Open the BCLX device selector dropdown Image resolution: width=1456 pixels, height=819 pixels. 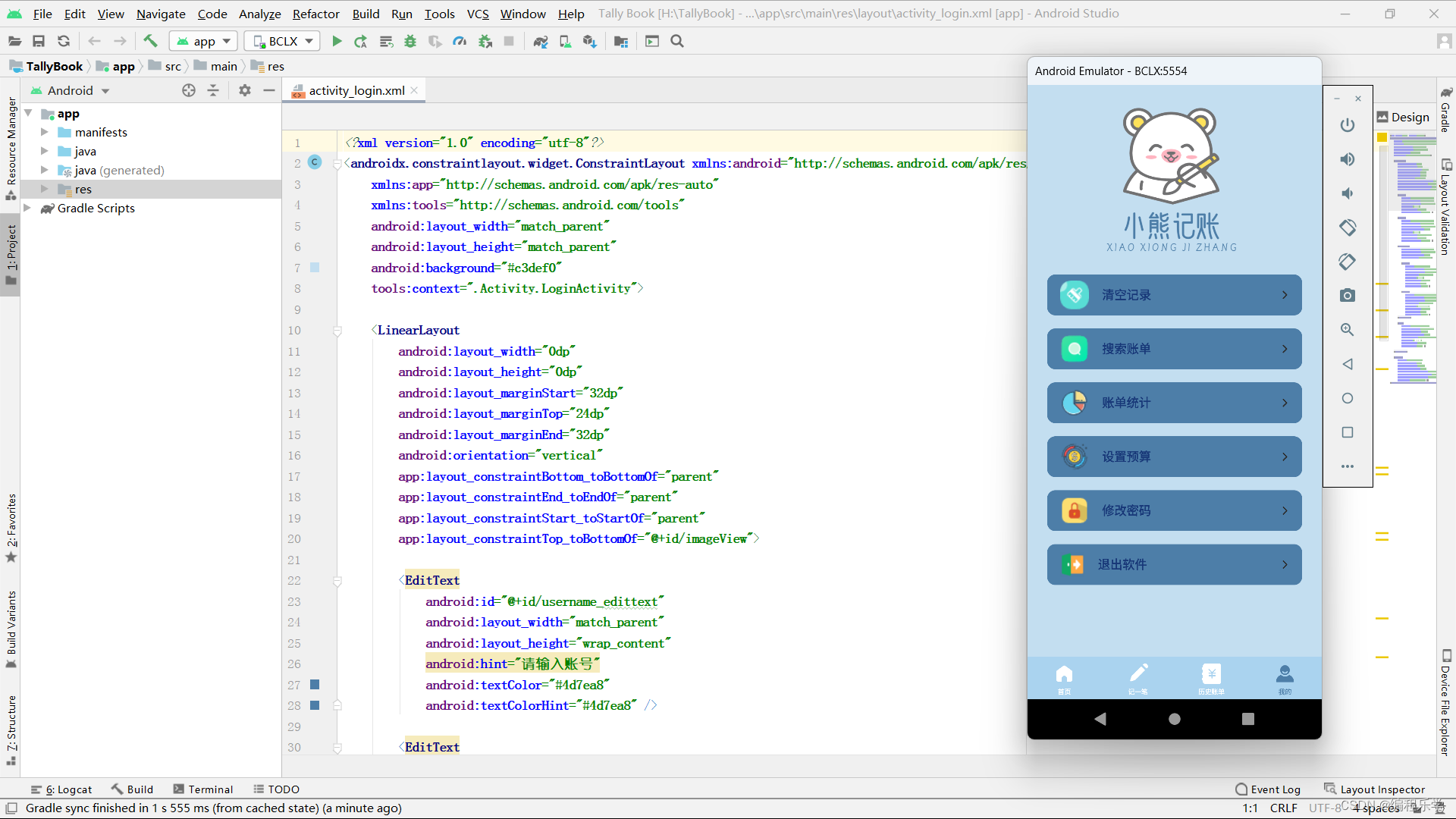[281, 41]
